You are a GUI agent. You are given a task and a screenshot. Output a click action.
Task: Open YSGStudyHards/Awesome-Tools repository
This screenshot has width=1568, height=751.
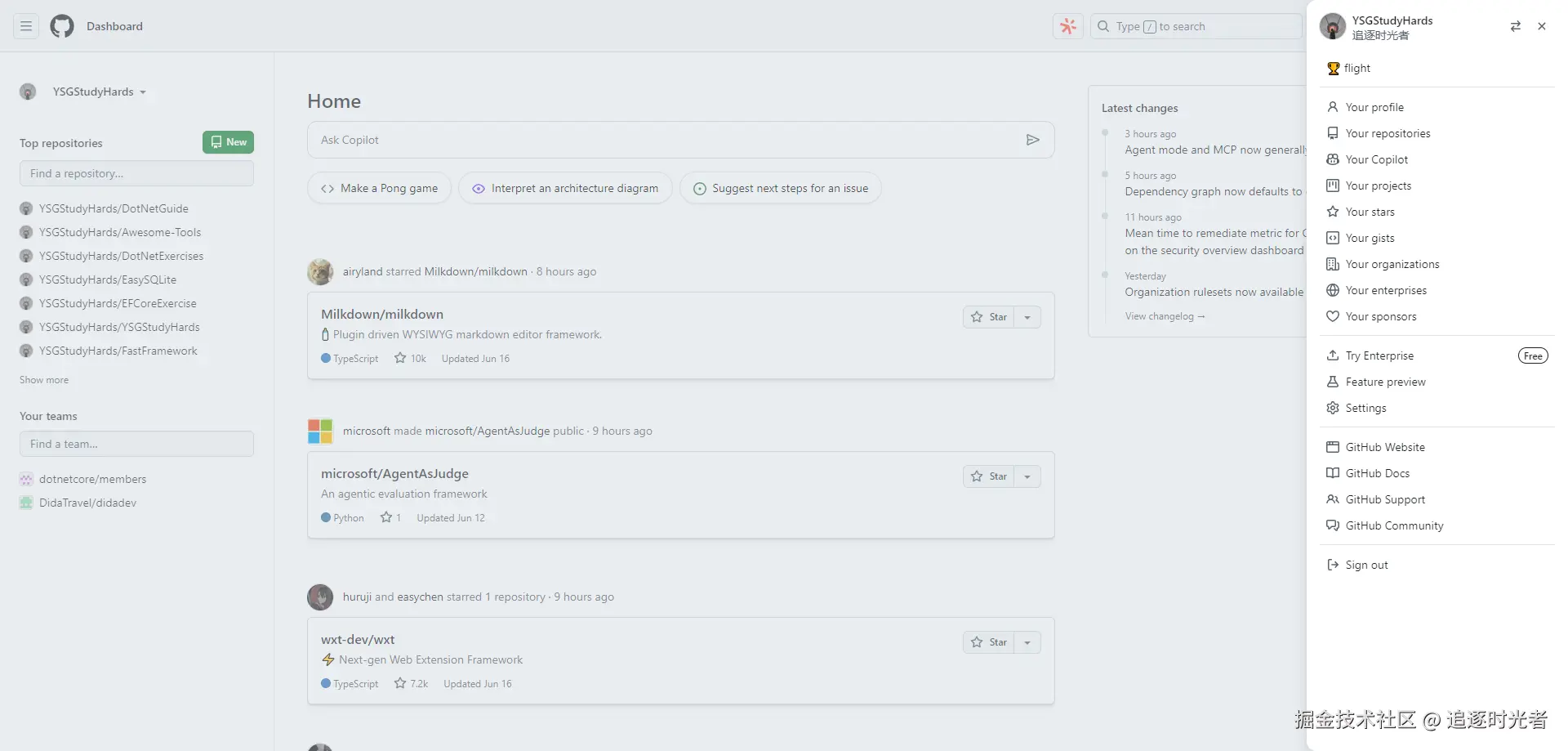[x=120, y=232]
